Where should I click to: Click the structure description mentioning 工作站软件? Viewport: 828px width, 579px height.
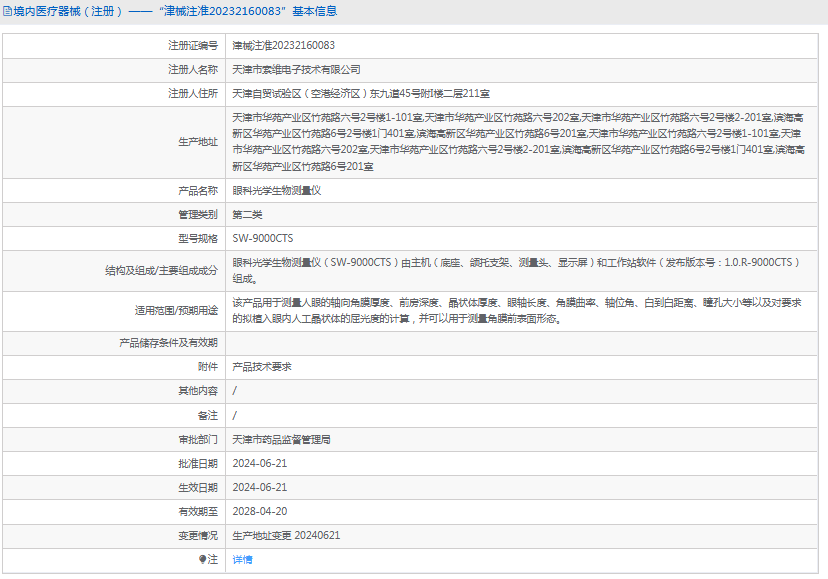516,270
